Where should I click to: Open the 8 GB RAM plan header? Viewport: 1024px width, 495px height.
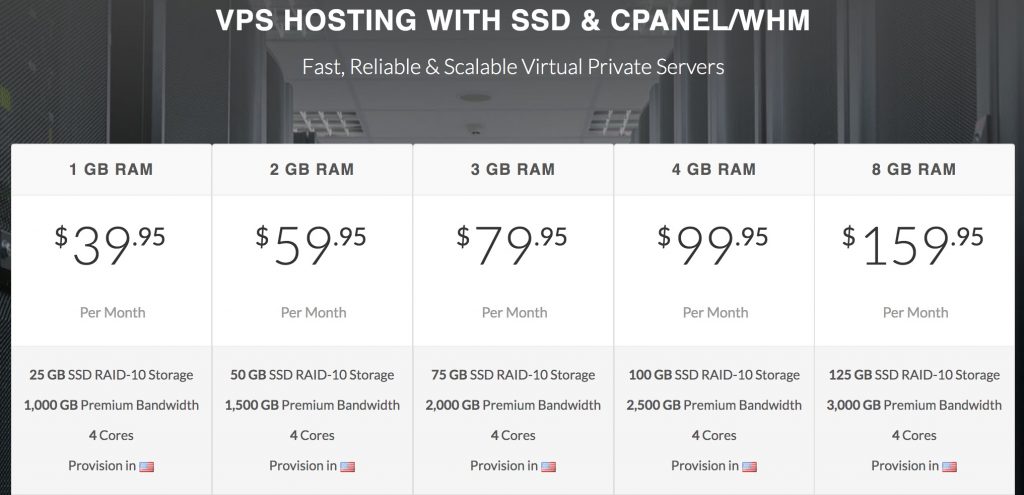coord(915,169)
